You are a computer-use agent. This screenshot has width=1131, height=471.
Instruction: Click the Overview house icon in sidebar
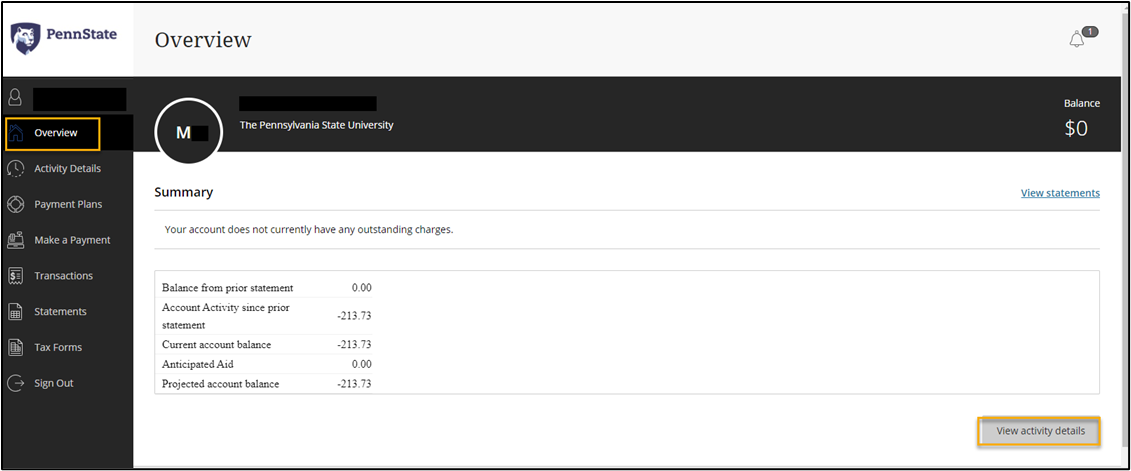click(x=16, y=133)
